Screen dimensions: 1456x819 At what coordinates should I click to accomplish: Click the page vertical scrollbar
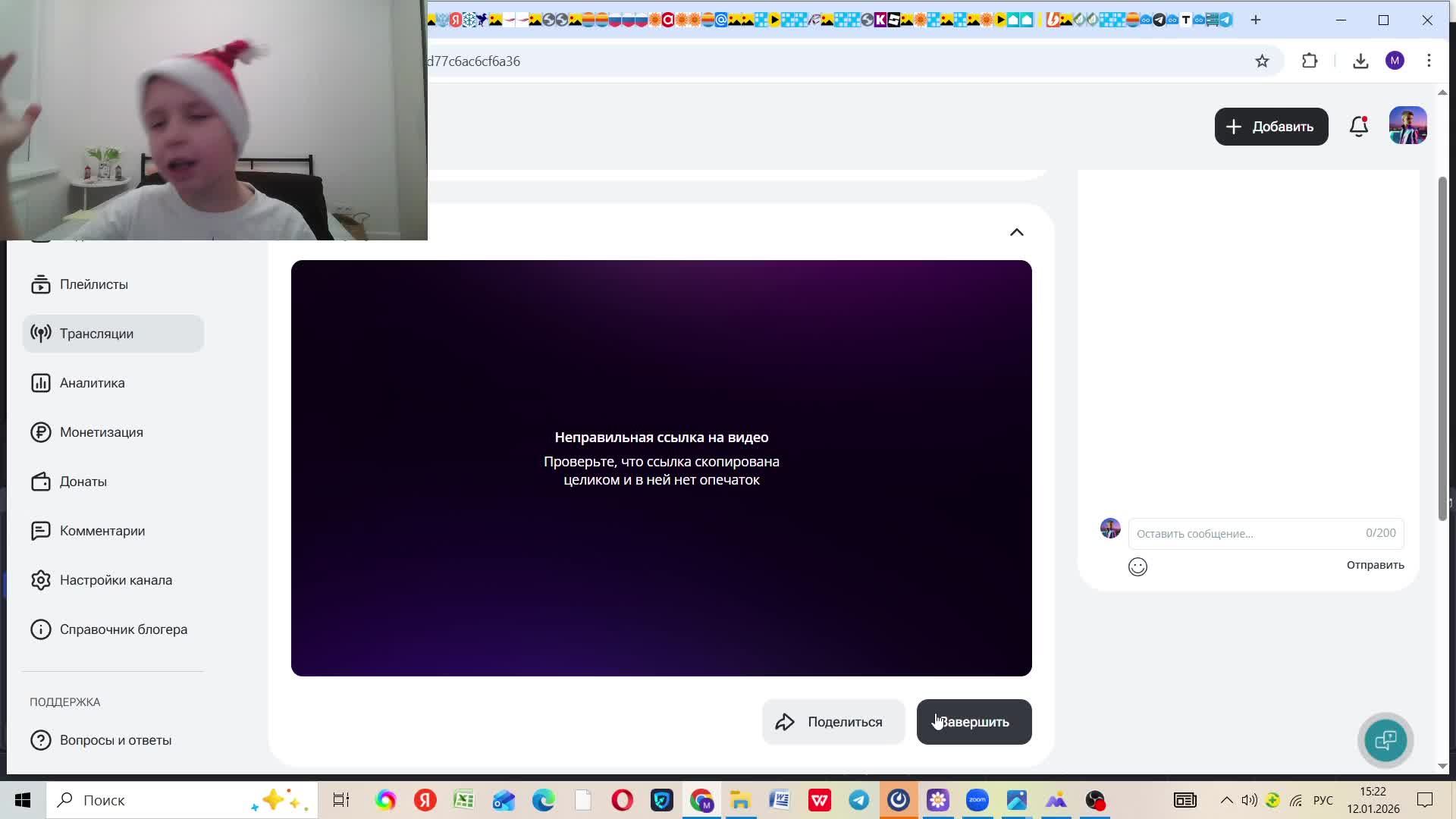(x=1442, y=349)
